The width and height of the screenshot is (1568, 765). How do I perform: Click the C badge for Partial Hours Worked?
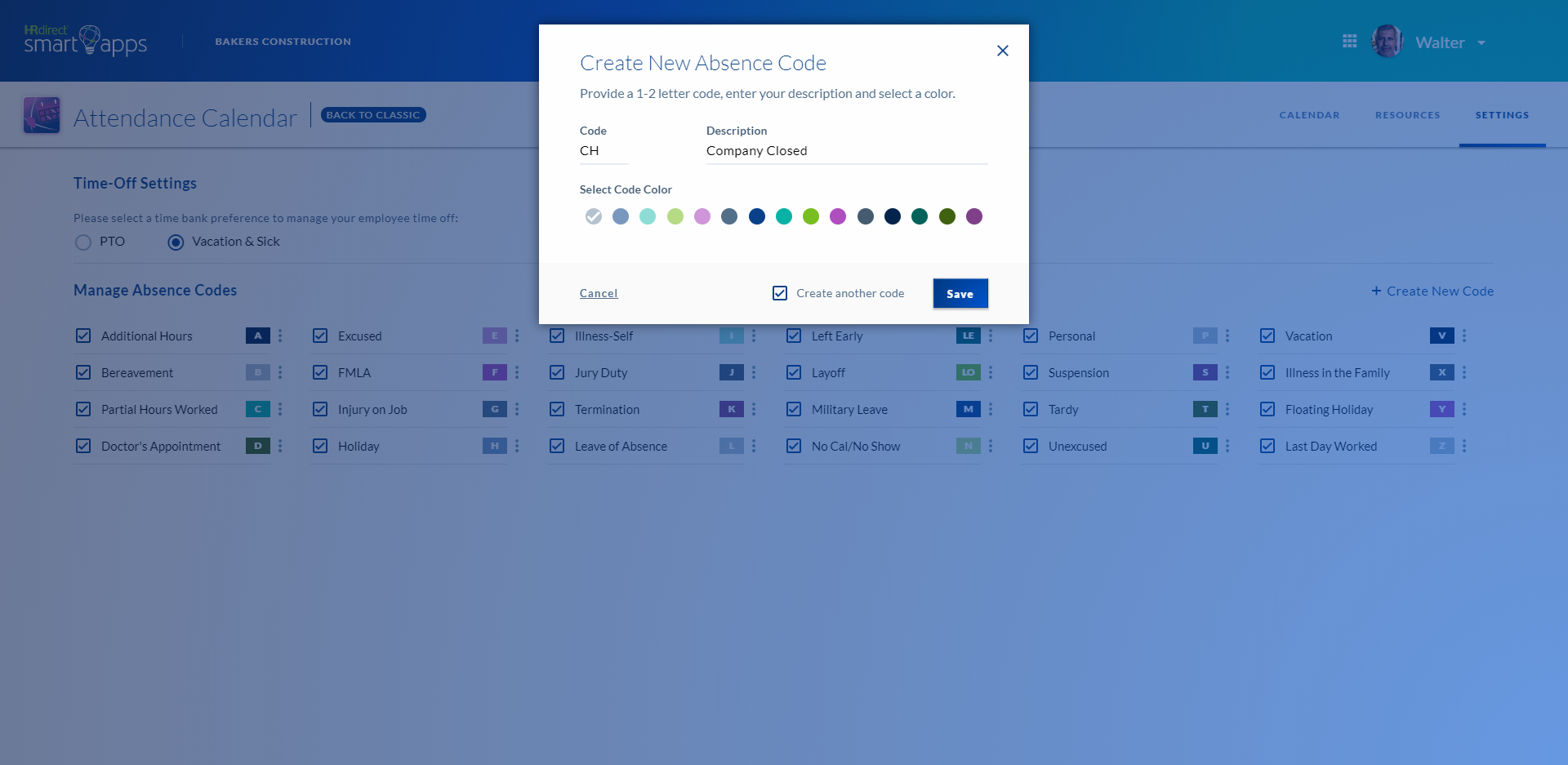point(258,409)
